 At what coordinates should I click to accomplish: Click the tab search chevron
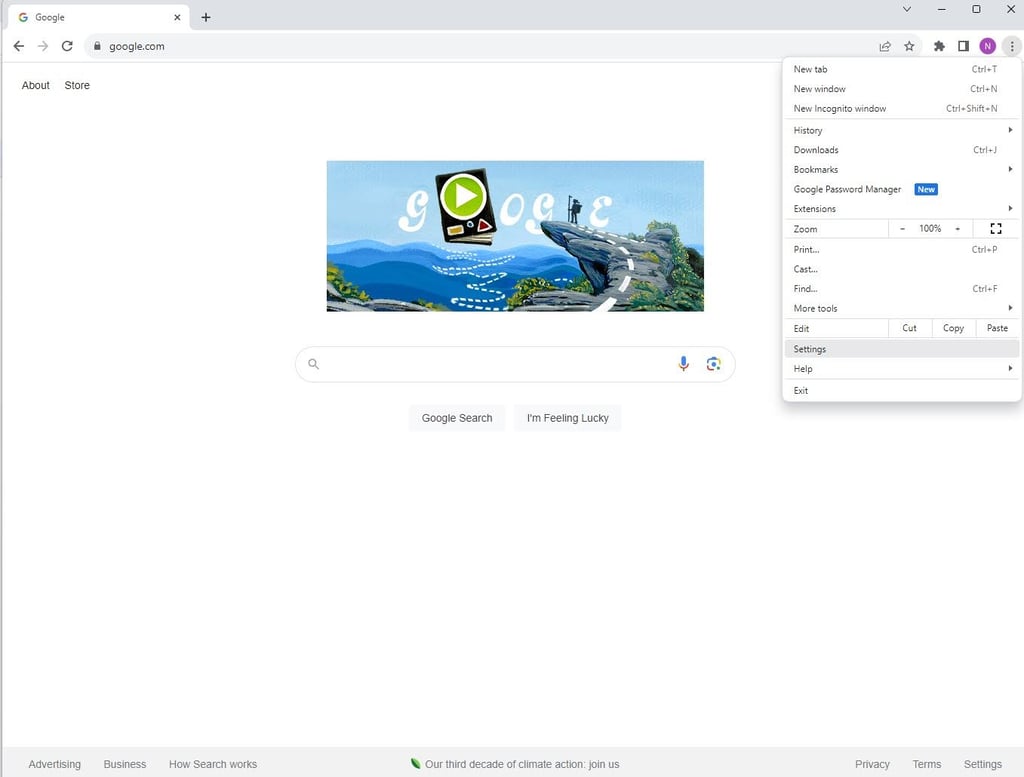coord(906,9)
